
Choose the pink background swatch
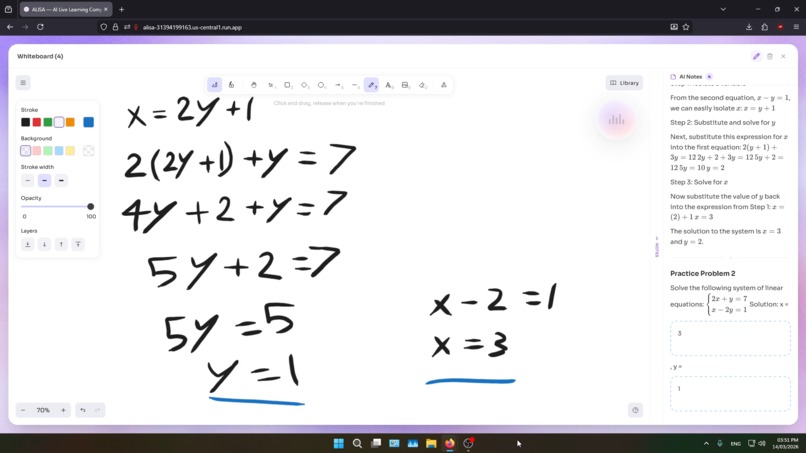36,151
